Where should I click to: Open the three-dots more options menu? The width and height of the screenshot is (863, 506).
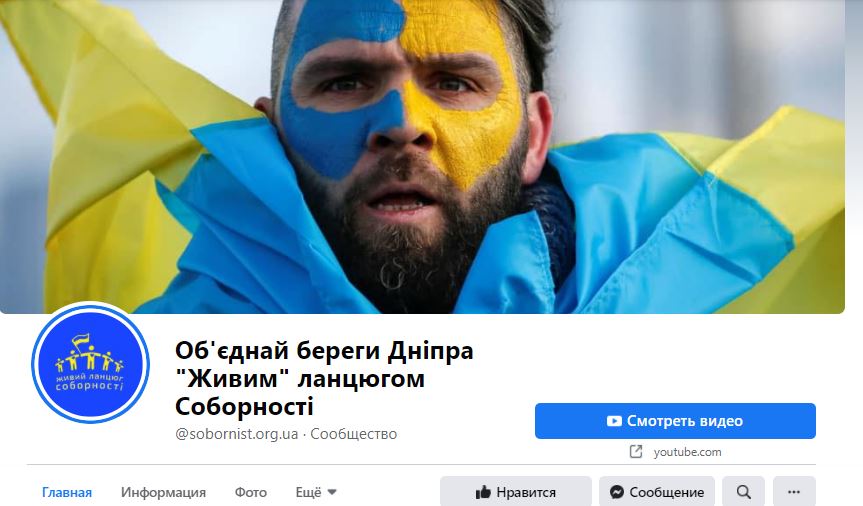click(x=794, y=492)
